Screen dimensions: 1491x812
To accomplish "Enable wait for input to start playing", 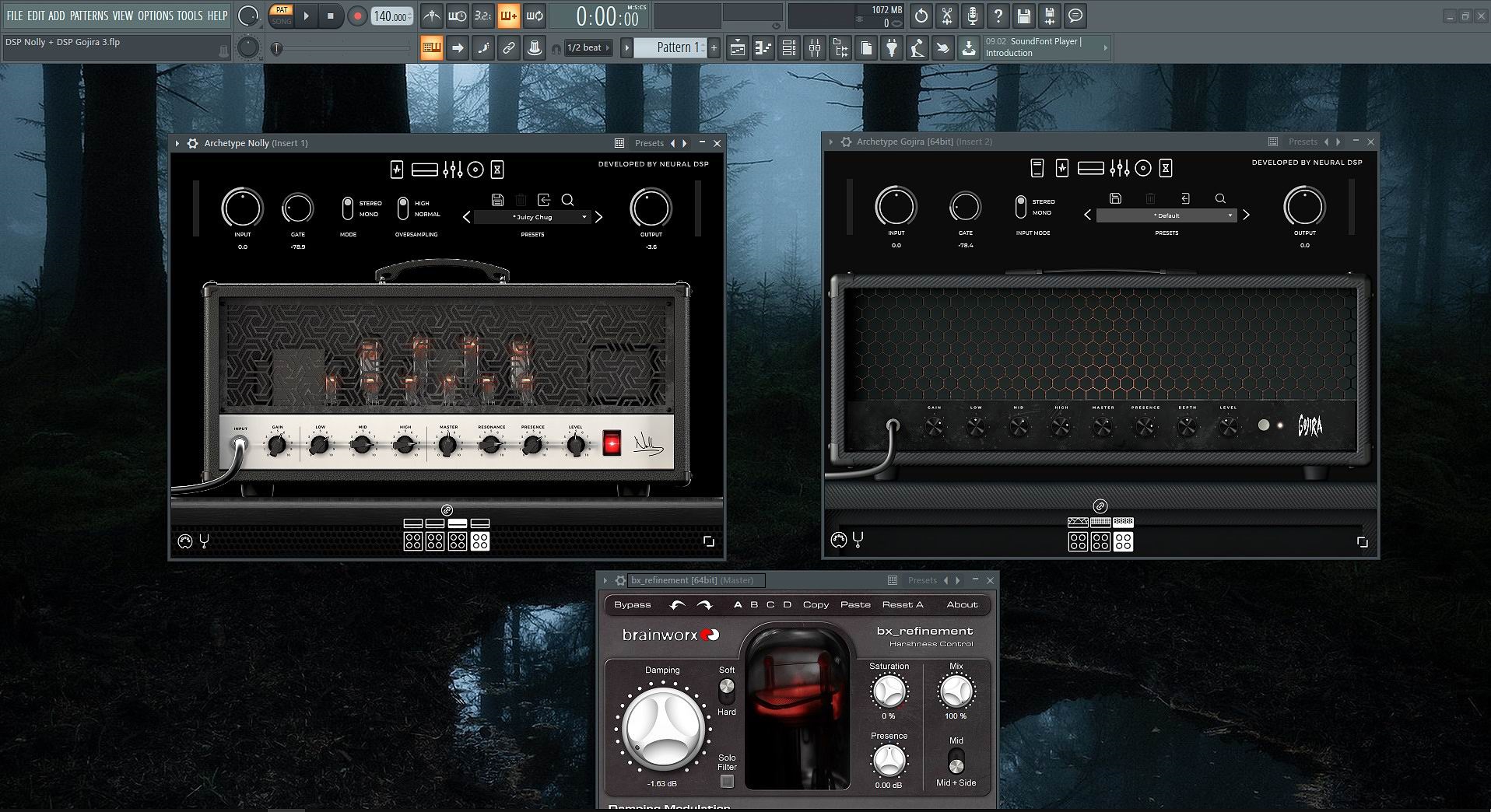I will point(458,16).
